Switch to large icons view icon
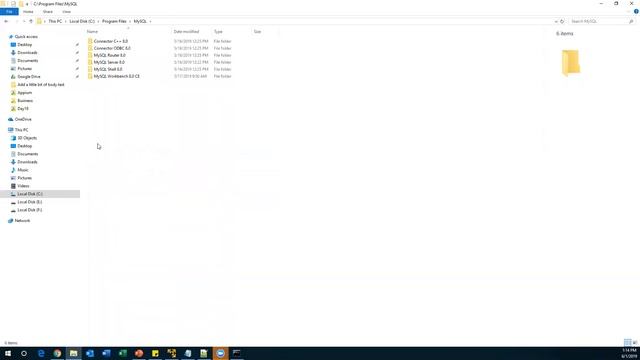The image size is (640, 360). click(x=635, y=342)
